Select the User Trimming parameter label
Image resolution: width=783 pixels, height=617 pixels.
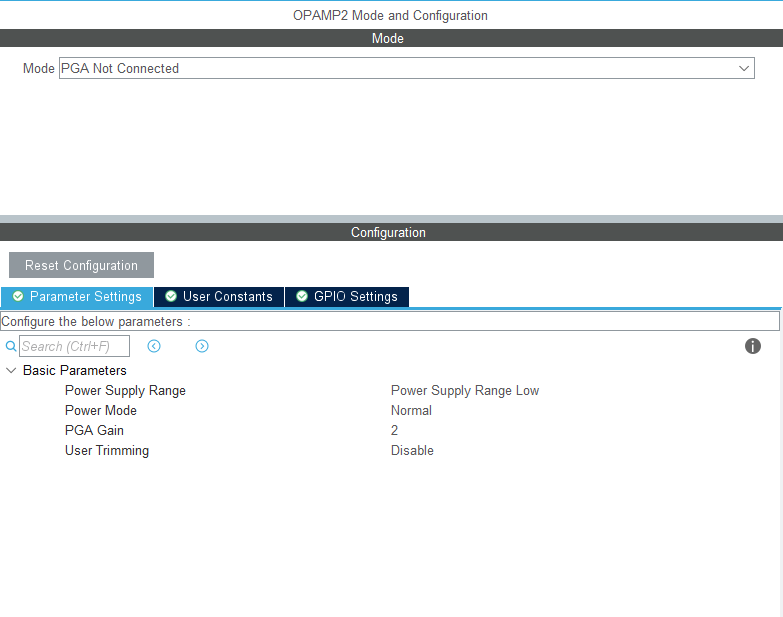click(107, 450)
